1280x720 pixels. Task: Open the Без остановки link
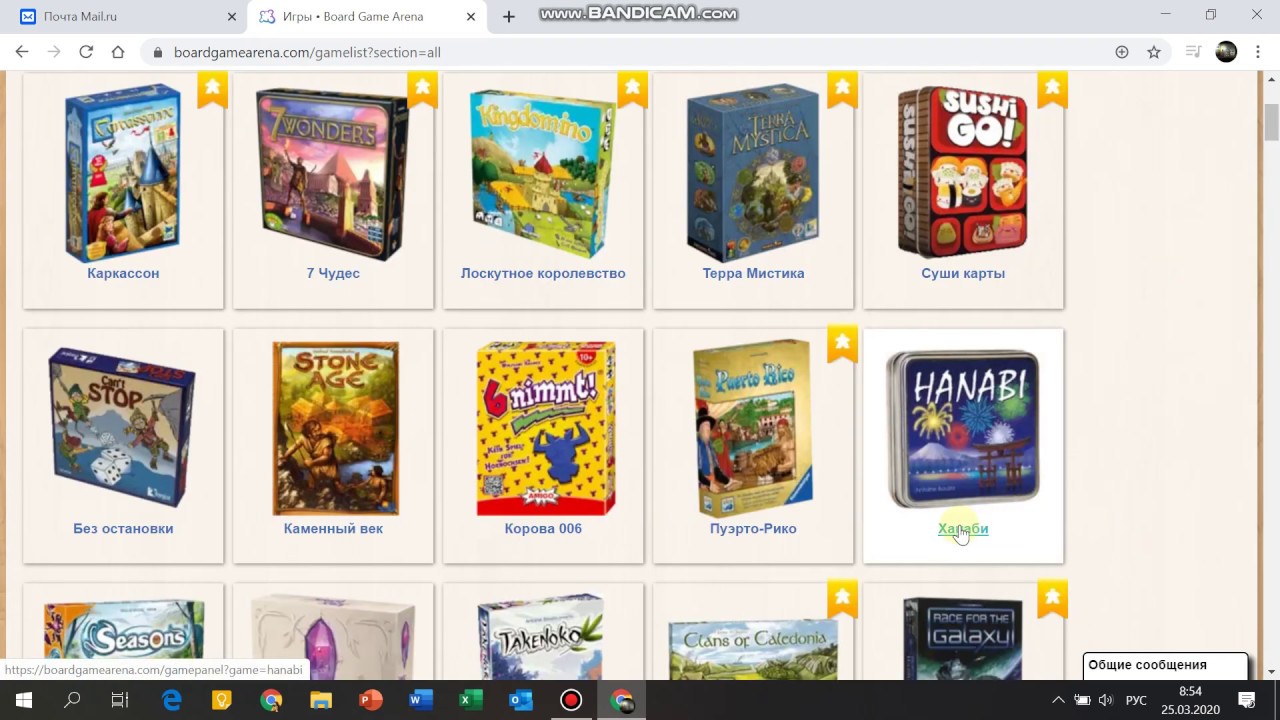(x=123, y=528)
